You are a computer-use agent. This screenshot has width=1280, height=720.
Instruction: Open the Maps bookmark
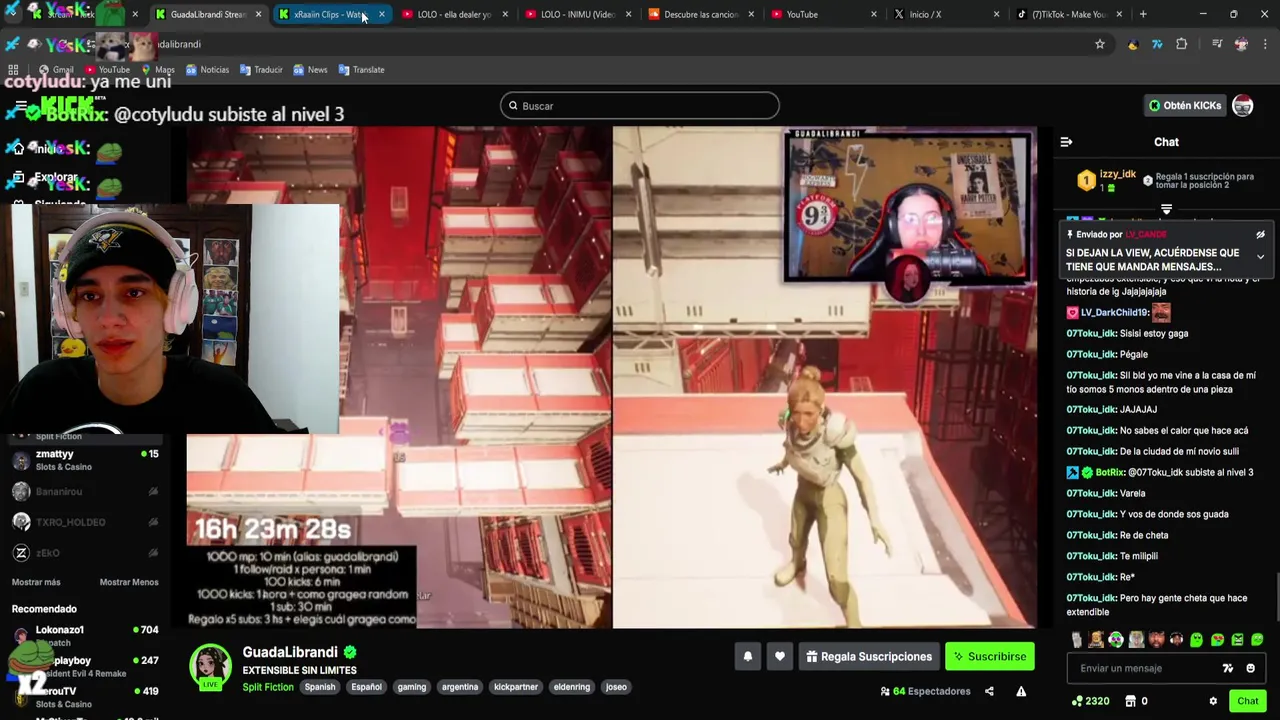[x=158, y=70]
